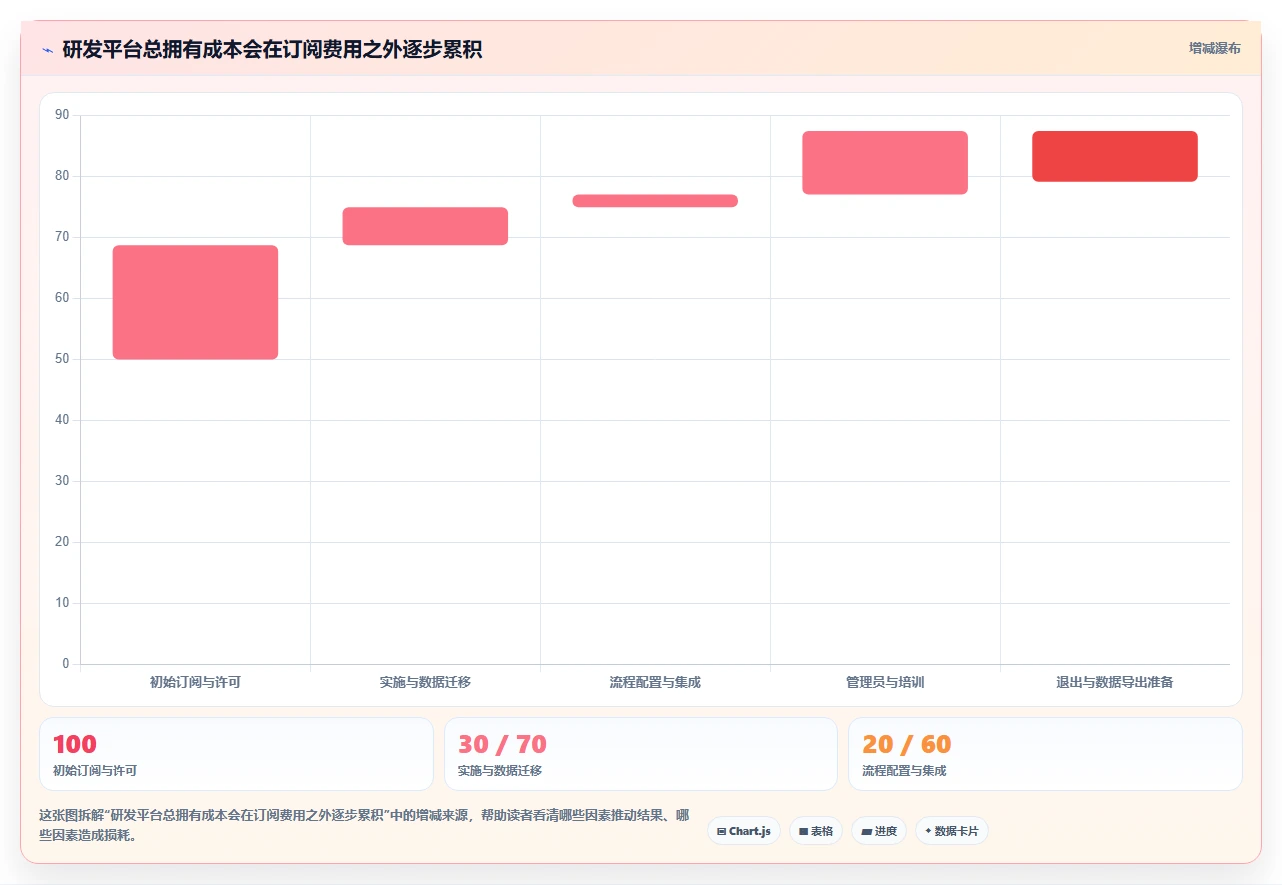Click the y-axis value 90
Image resolution: width=1282 pixels, height=885 pixels.
click(x=62, y=115)
